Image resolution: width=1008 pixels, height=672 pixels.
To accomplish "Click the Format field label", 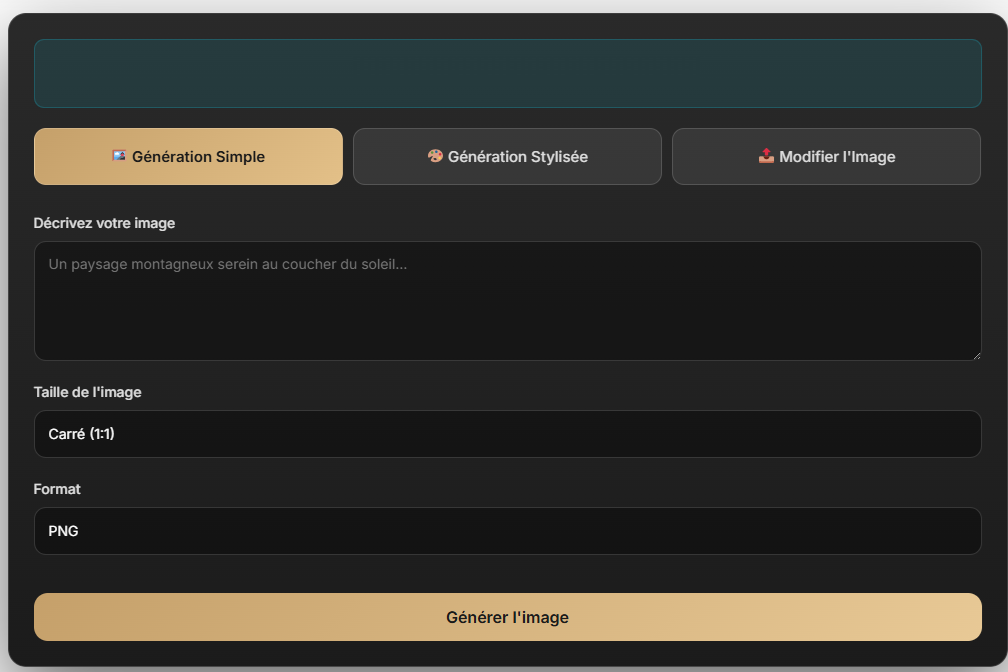I will [57, 489].
